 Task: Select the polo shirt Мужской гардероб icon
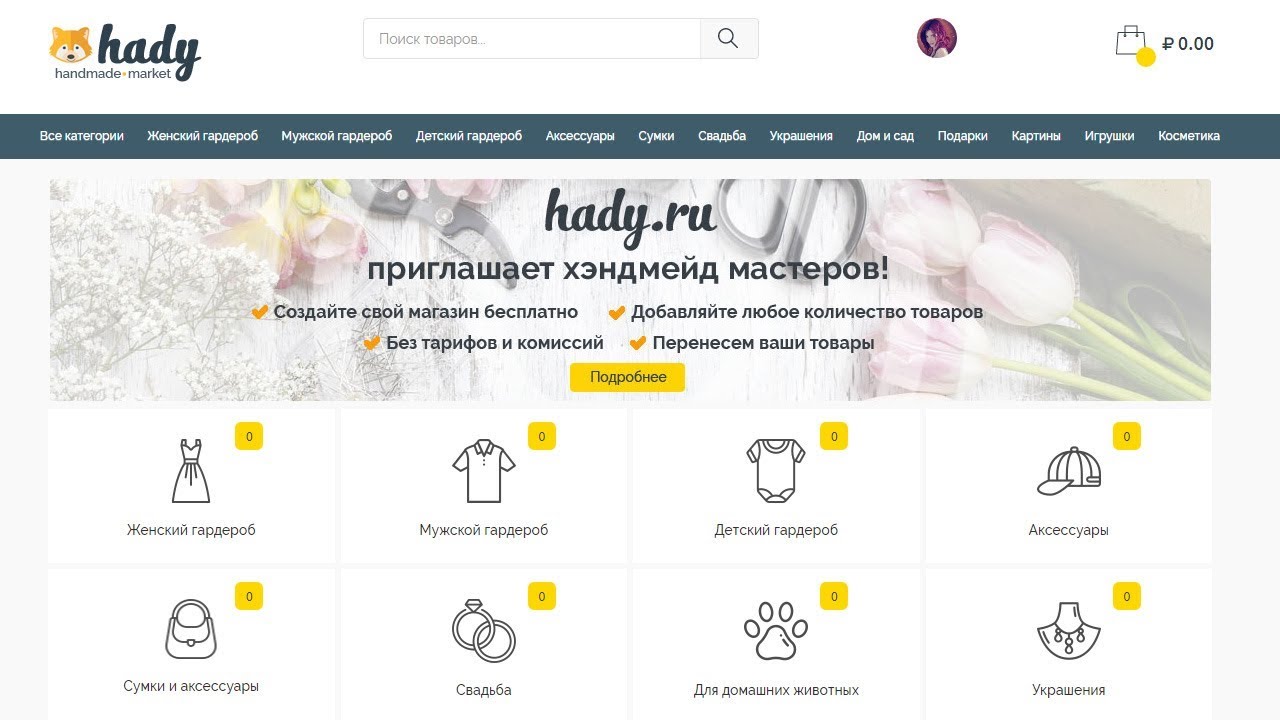click(x=484, y=470)
